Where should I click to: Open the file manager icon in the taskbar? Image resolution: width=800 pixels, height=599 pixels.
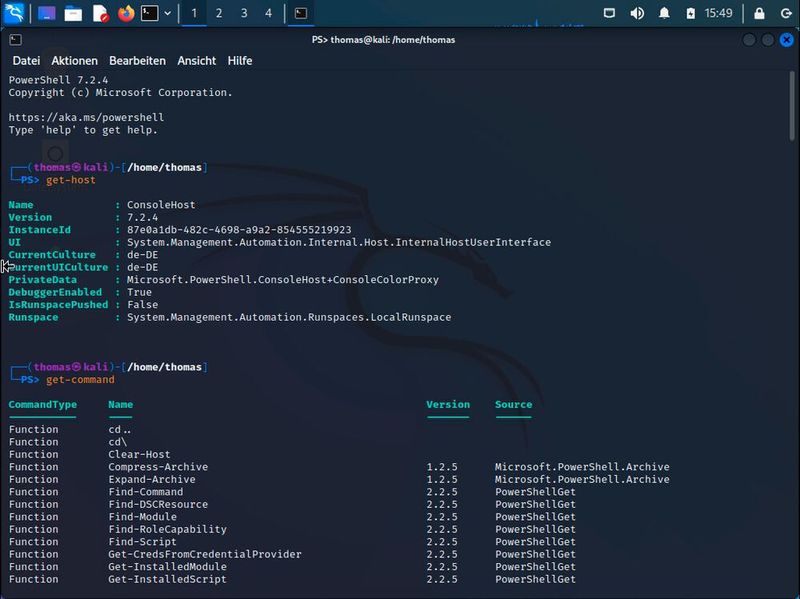(x=72, y=13)
